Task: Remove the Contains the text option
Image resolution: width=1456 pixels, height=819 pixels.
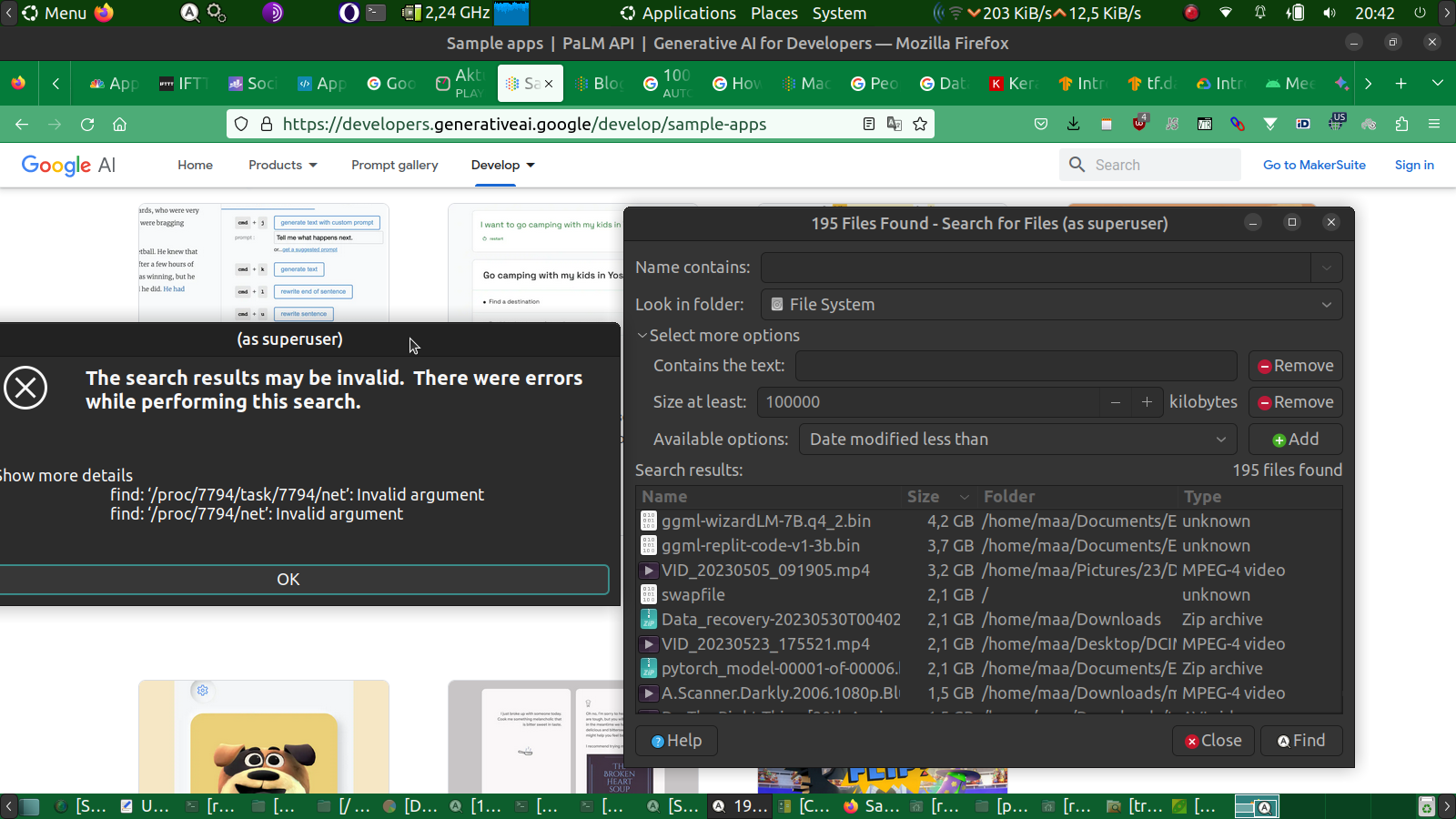Action: (x=1295, y=366)
